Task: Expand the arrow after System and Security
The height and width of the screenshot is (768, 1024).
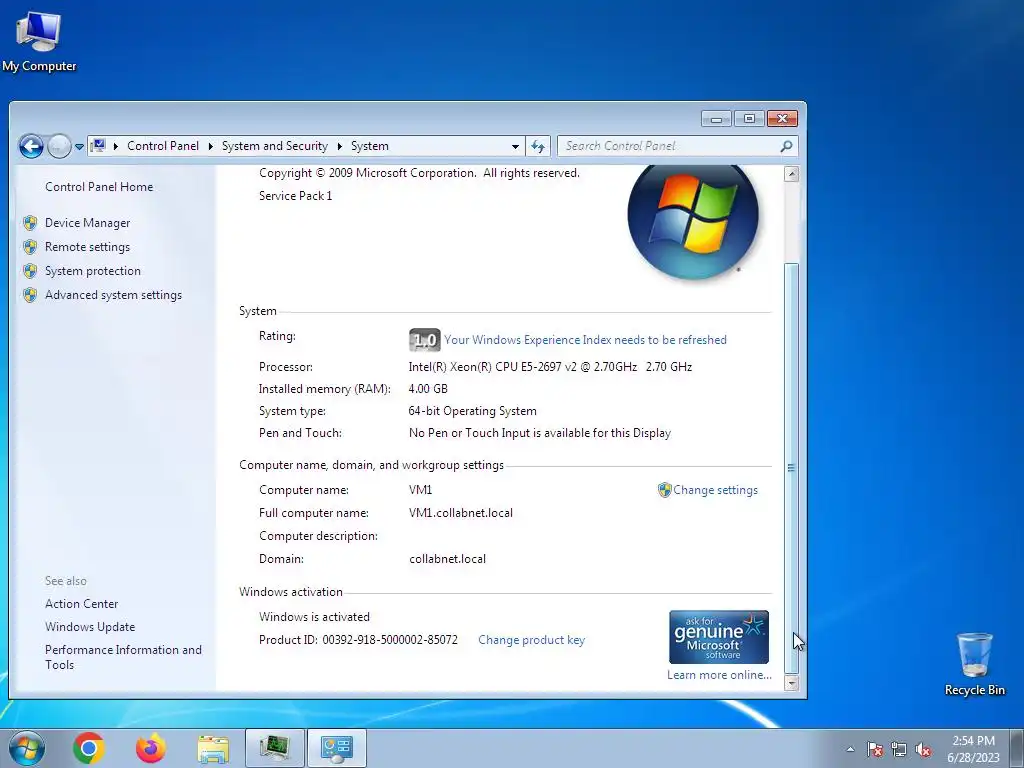Action: tap(340, 146)
